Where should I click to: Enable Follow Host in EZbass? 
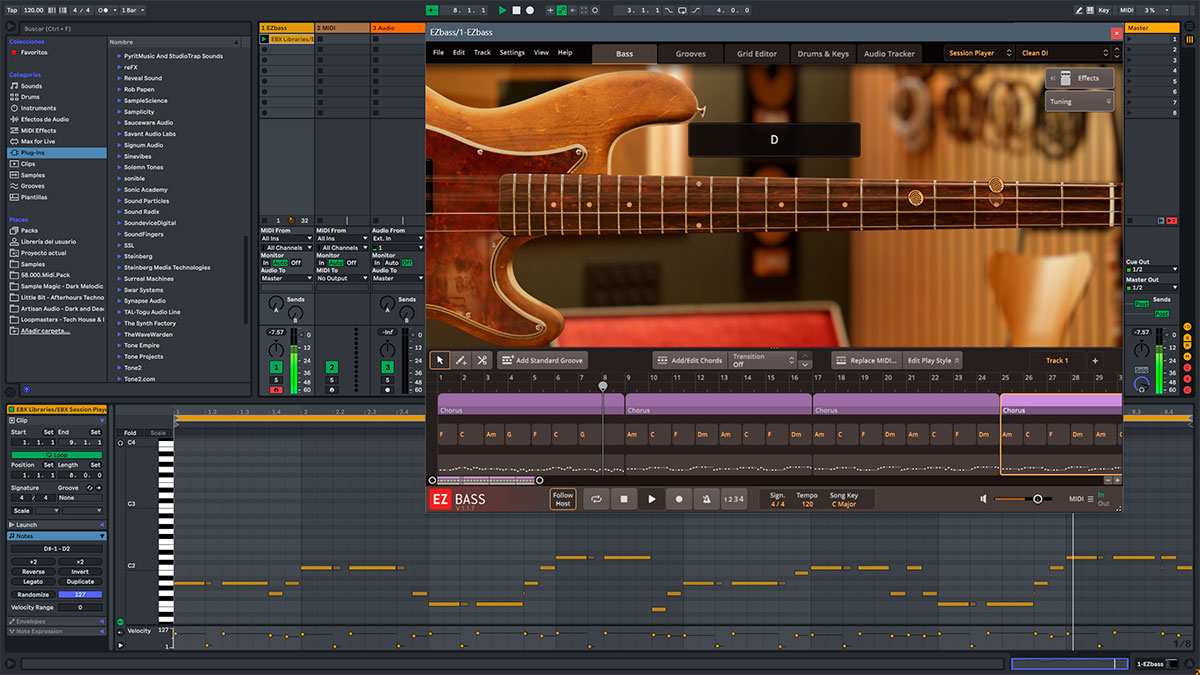563,499
